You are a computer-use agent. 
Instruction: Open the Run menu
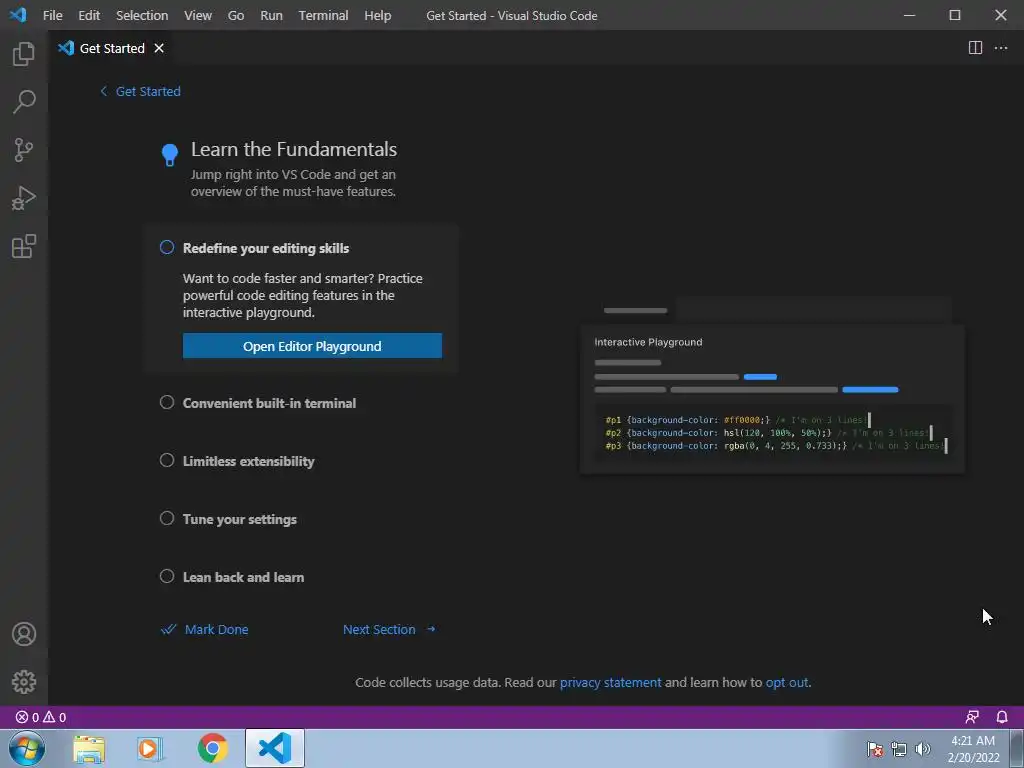click(x=271, y=15)
